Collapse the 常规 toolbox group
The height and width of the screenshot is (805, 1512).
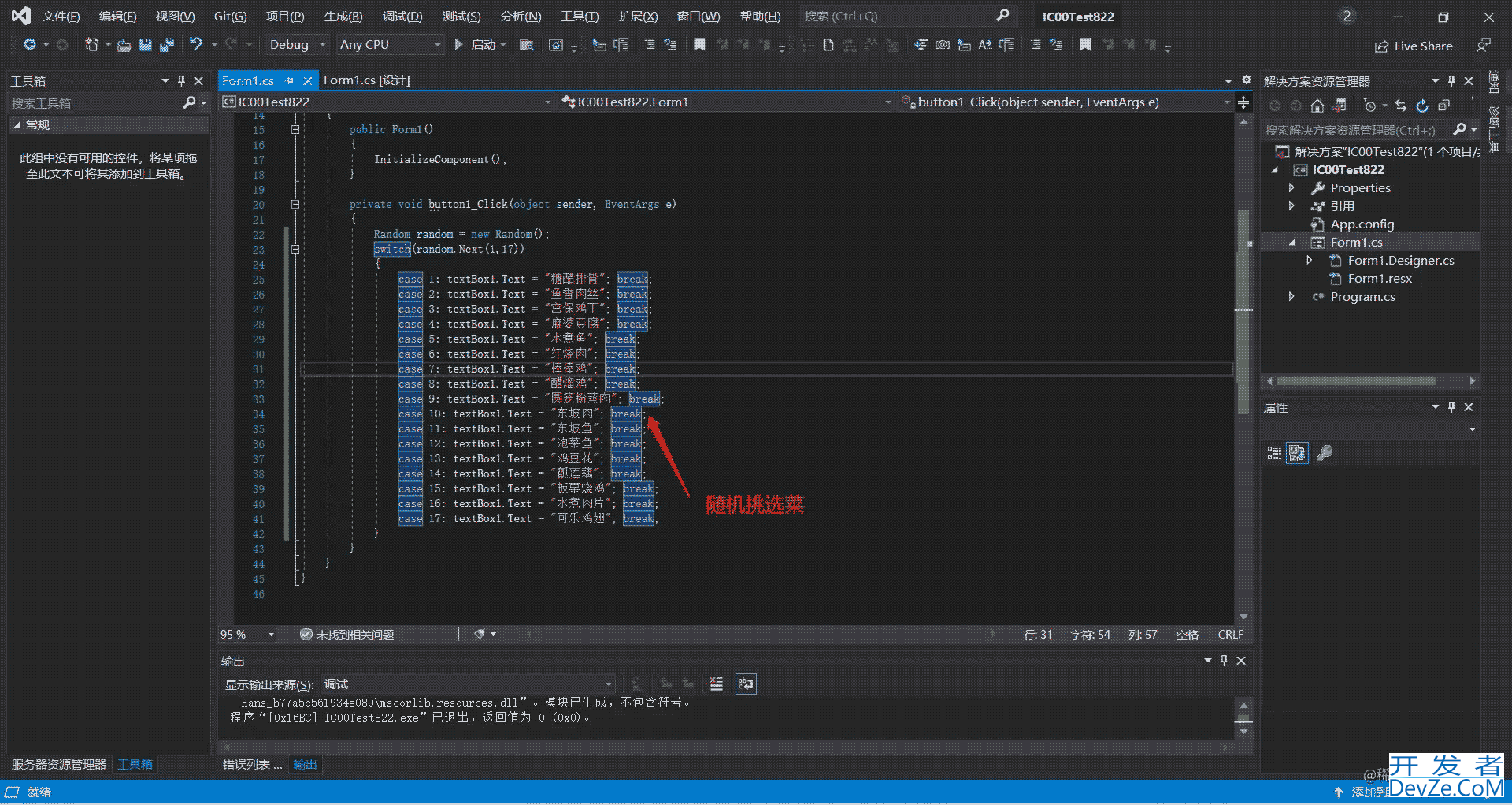coord(17,124)
